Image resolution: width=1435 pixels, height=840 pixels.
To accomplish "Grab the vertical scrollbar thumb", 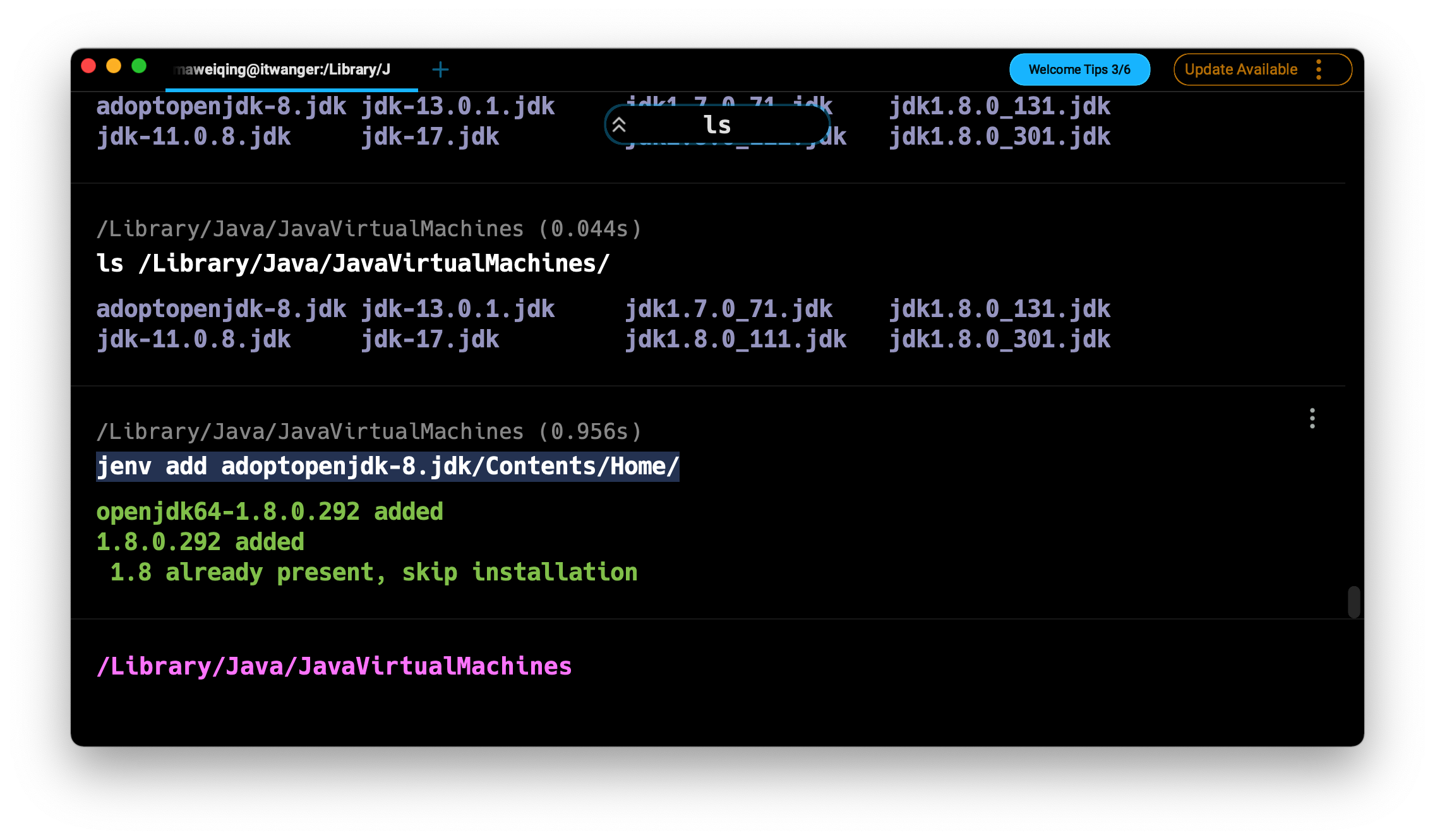I will [x=1354, y=602].
